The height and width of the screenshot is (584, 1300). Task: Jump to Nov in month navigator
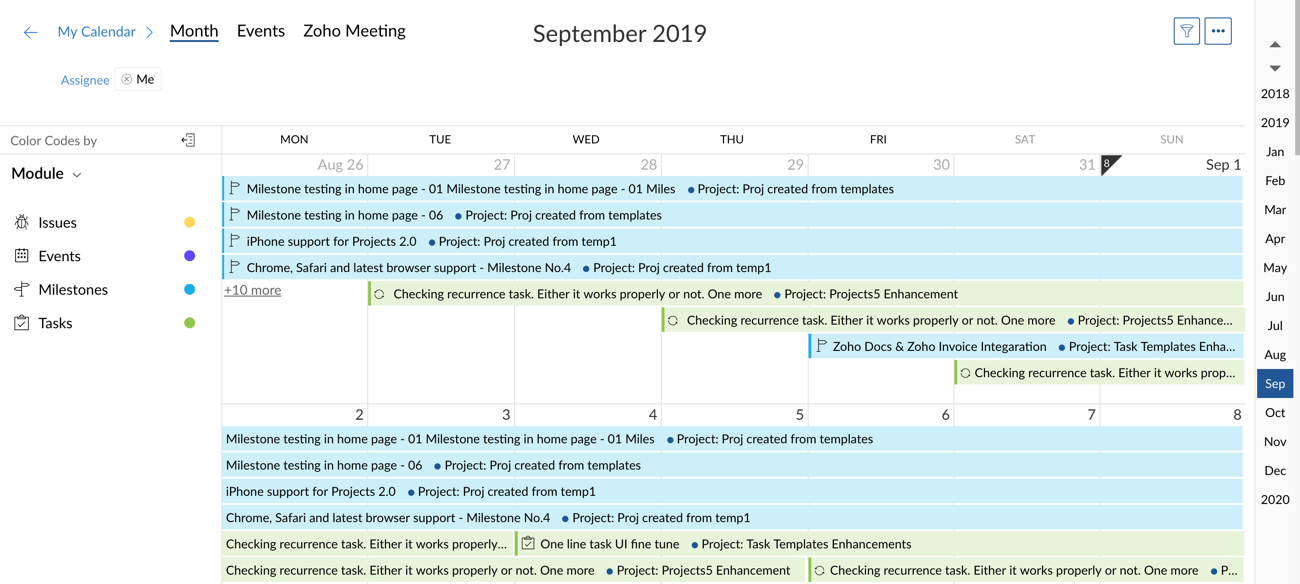point(1275,442)
